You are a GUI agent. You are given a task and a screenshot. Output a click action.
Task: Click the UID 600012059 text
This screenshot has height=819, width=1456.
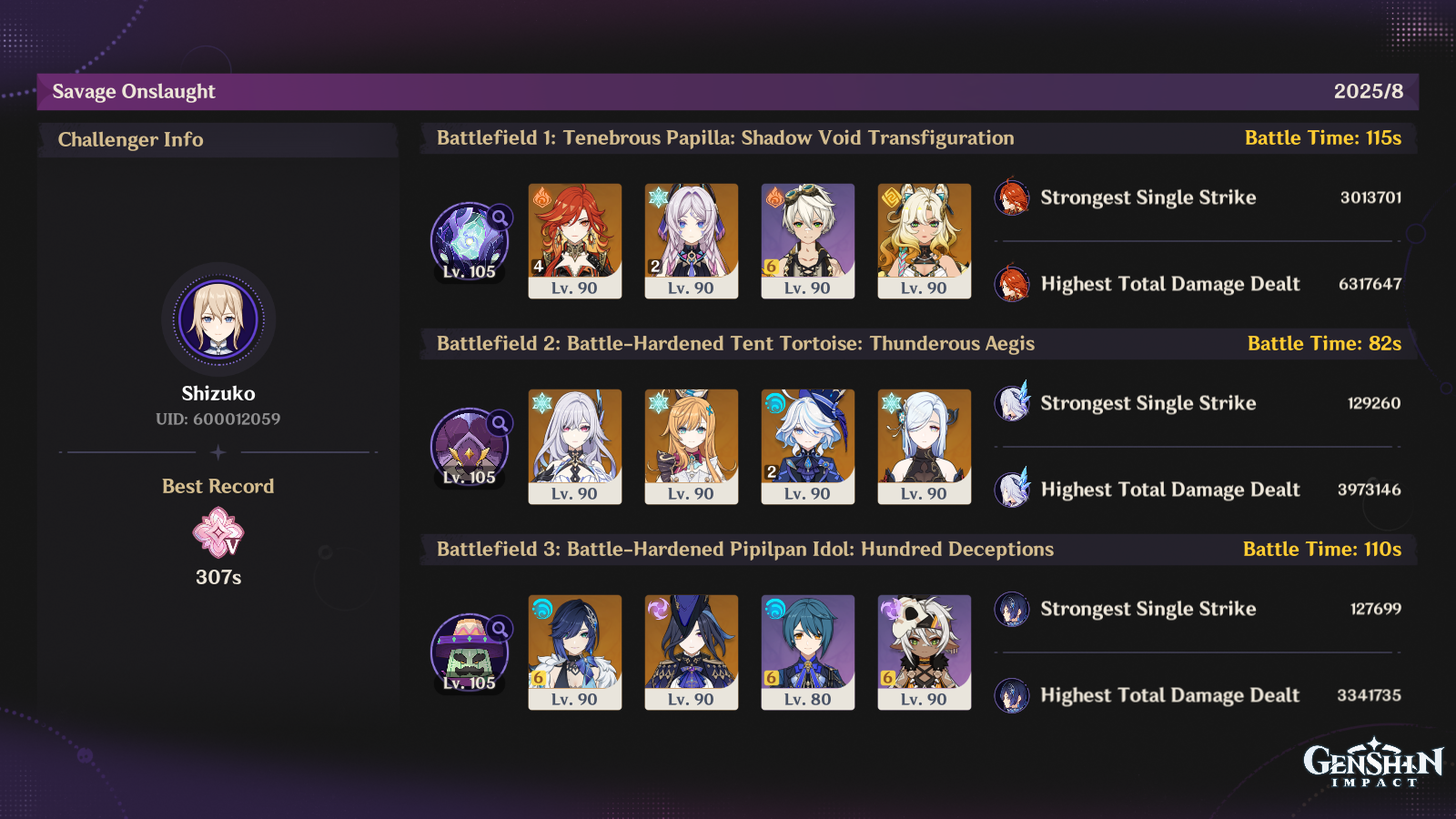click(218, 420)
